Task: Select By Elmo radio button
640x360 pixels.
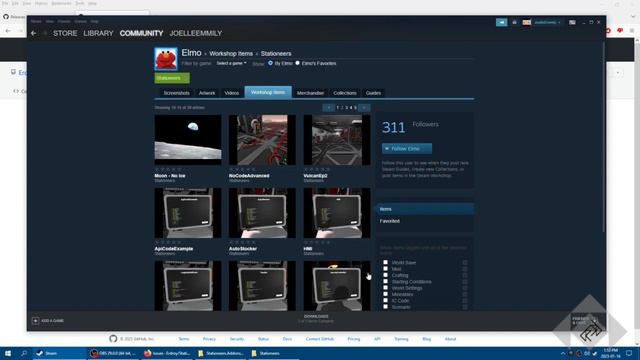Action: [270, 63]
